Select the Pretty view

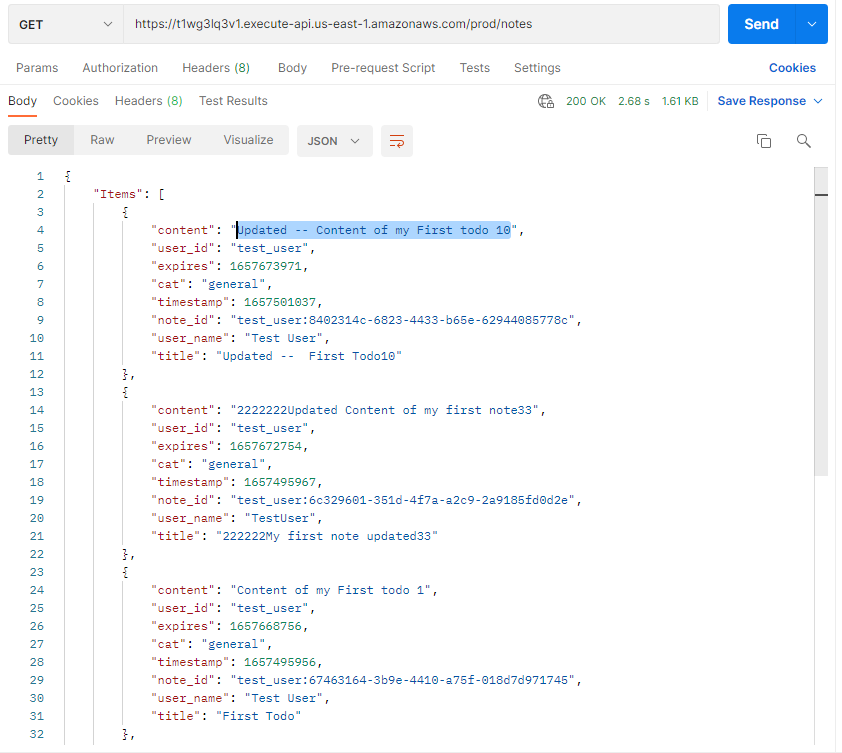[x=41, y=140]
